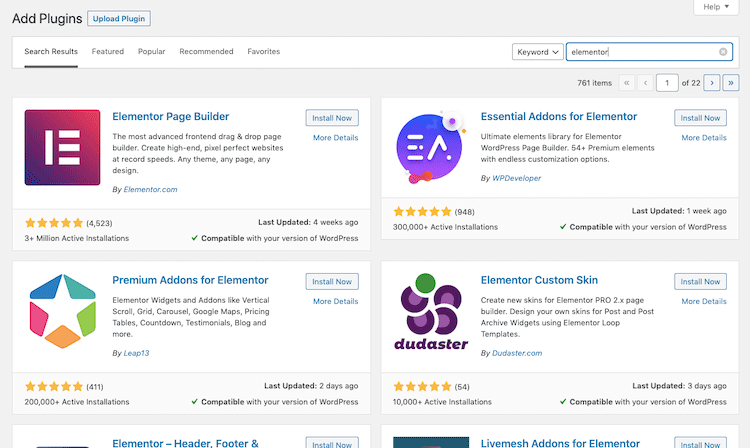Visit author link Leap13
This screenshot has width=750, height=448.
click(136, 353)
